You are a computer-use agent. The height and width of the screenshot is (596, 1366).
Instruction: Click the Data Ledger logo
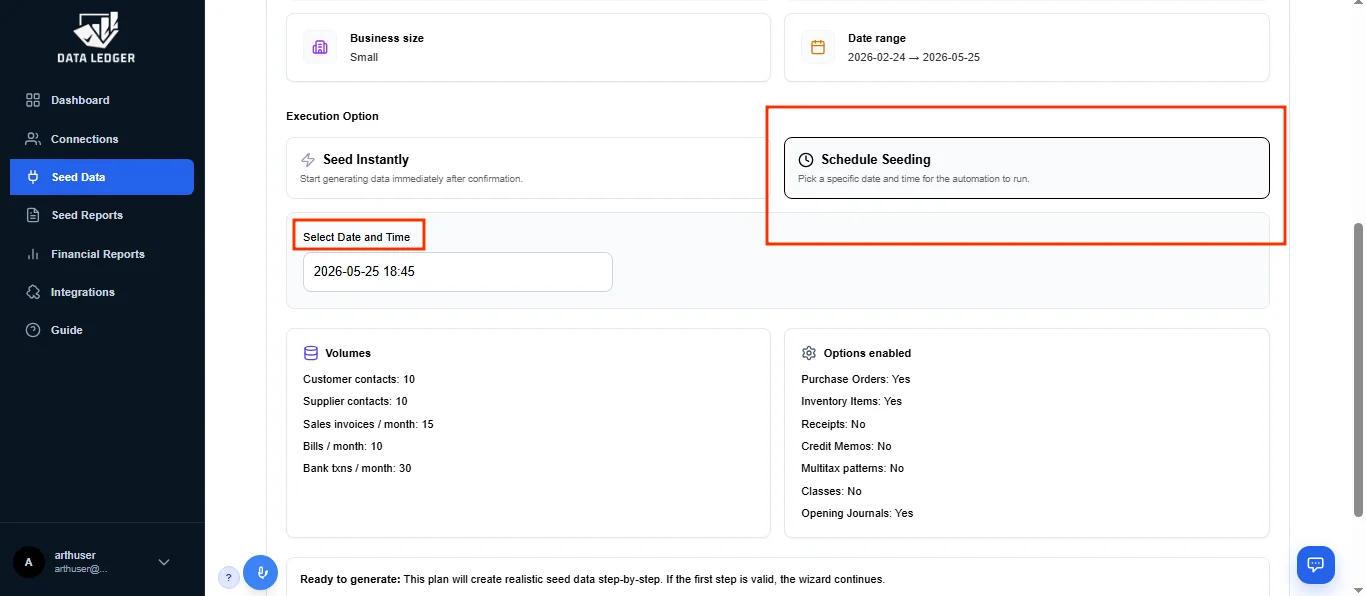point(96,38)
